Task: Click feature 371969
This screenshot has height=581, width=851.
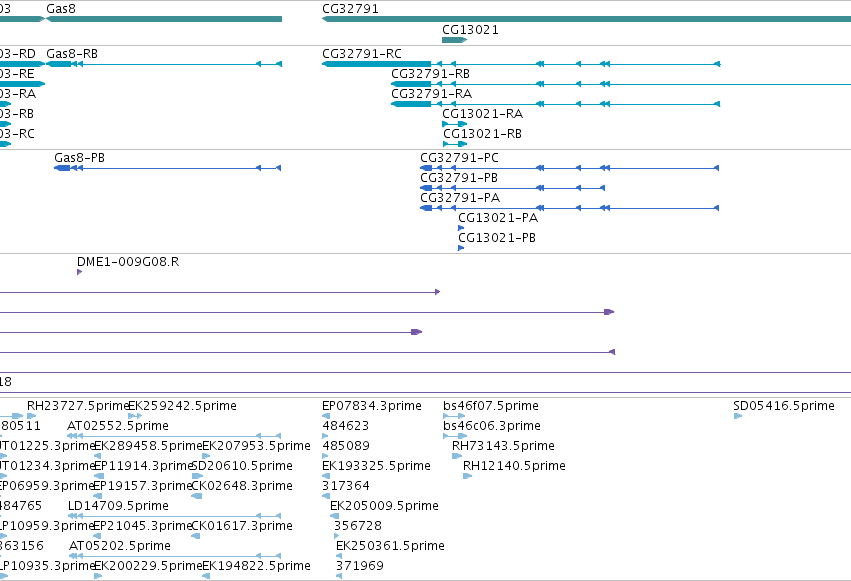Action: pyautogui.click(x=339, y=576)
